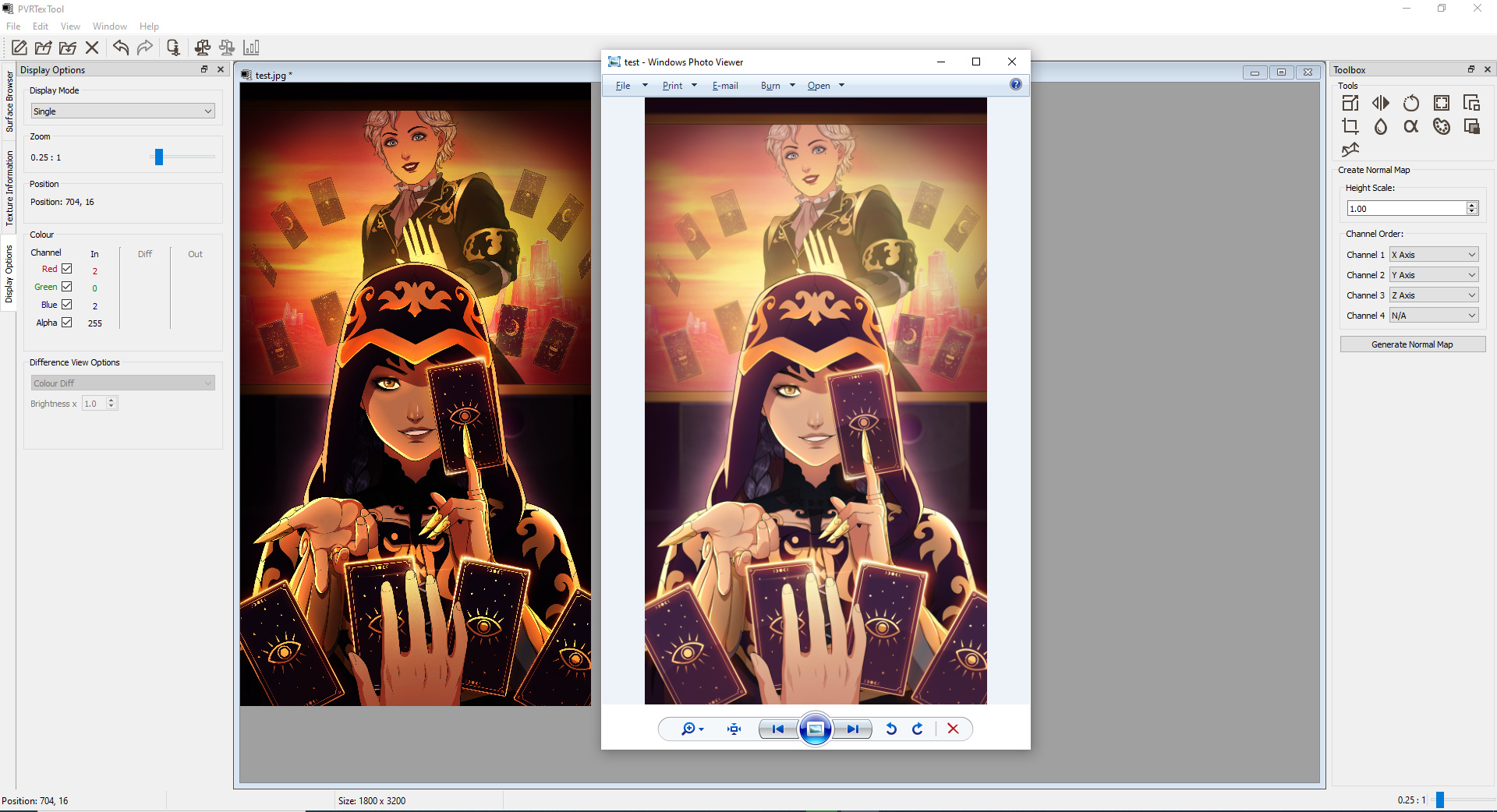Go to next image in Photo Viewer
1497x812 pixels.
click(x=852, y=729)
